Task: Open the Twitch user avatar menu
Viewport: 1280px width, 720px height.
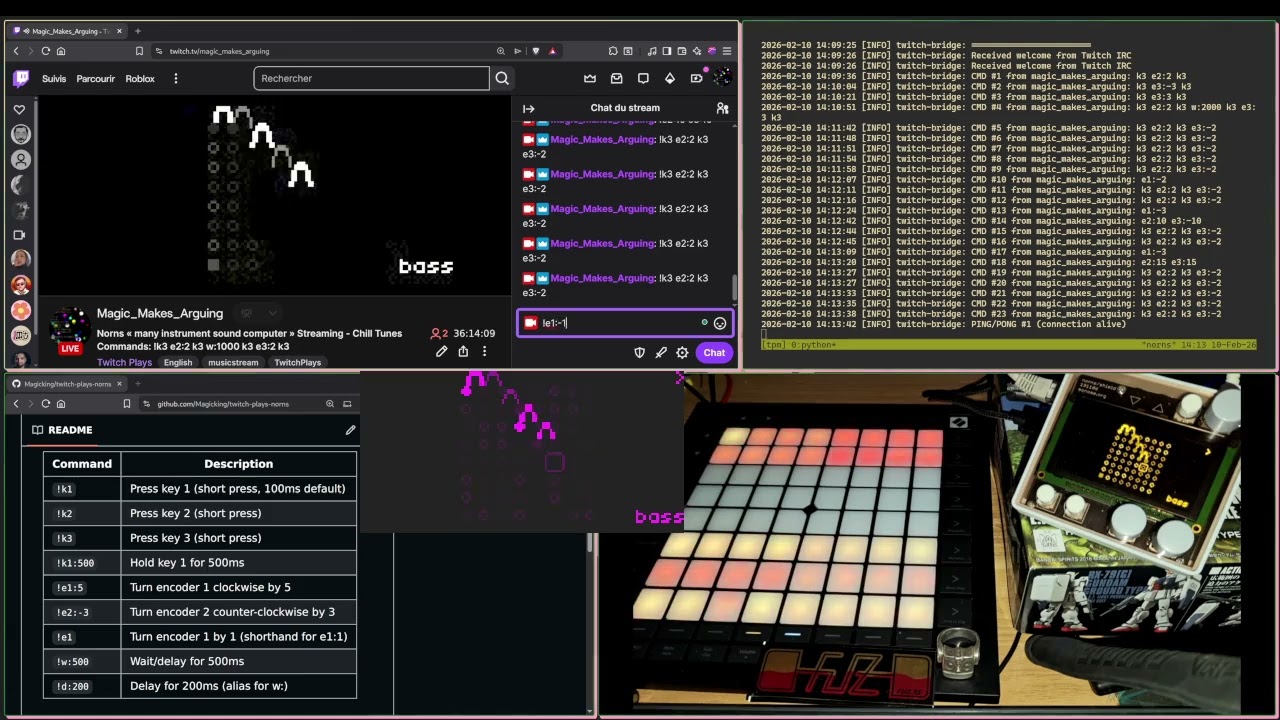Action: coord(722,77)
